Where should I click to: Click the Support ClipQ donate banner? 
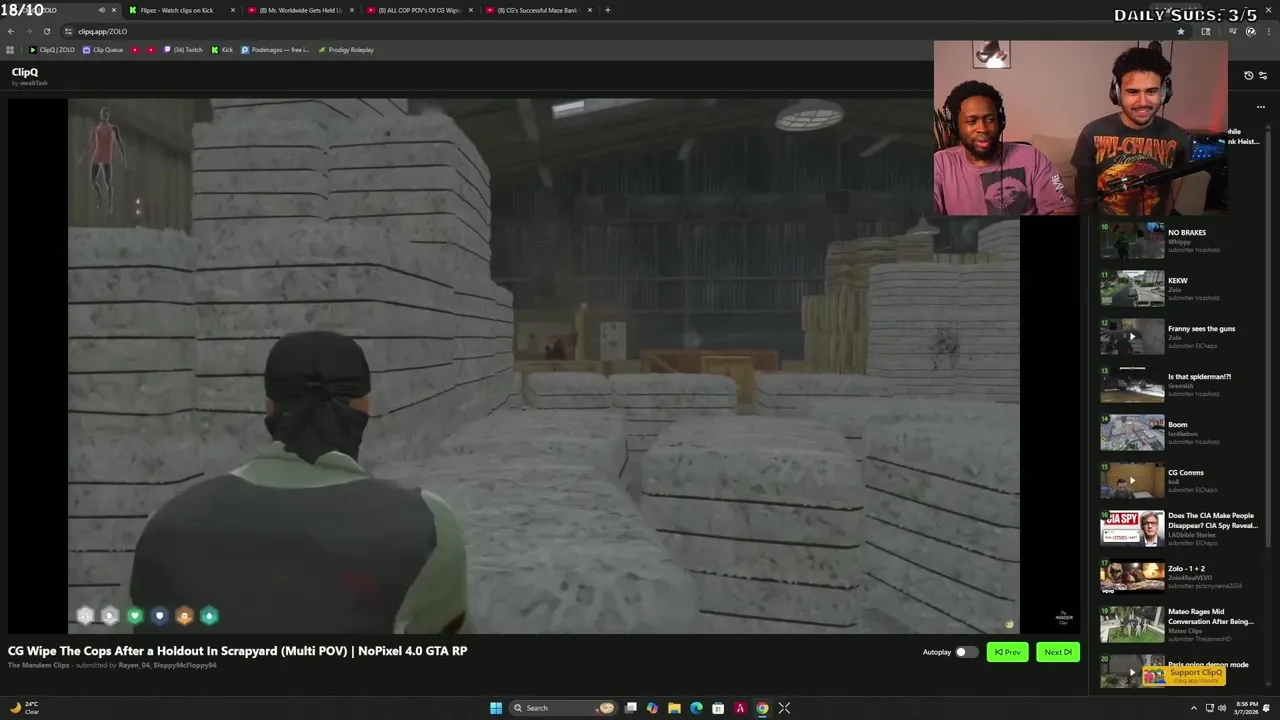tap(1184, 676)
